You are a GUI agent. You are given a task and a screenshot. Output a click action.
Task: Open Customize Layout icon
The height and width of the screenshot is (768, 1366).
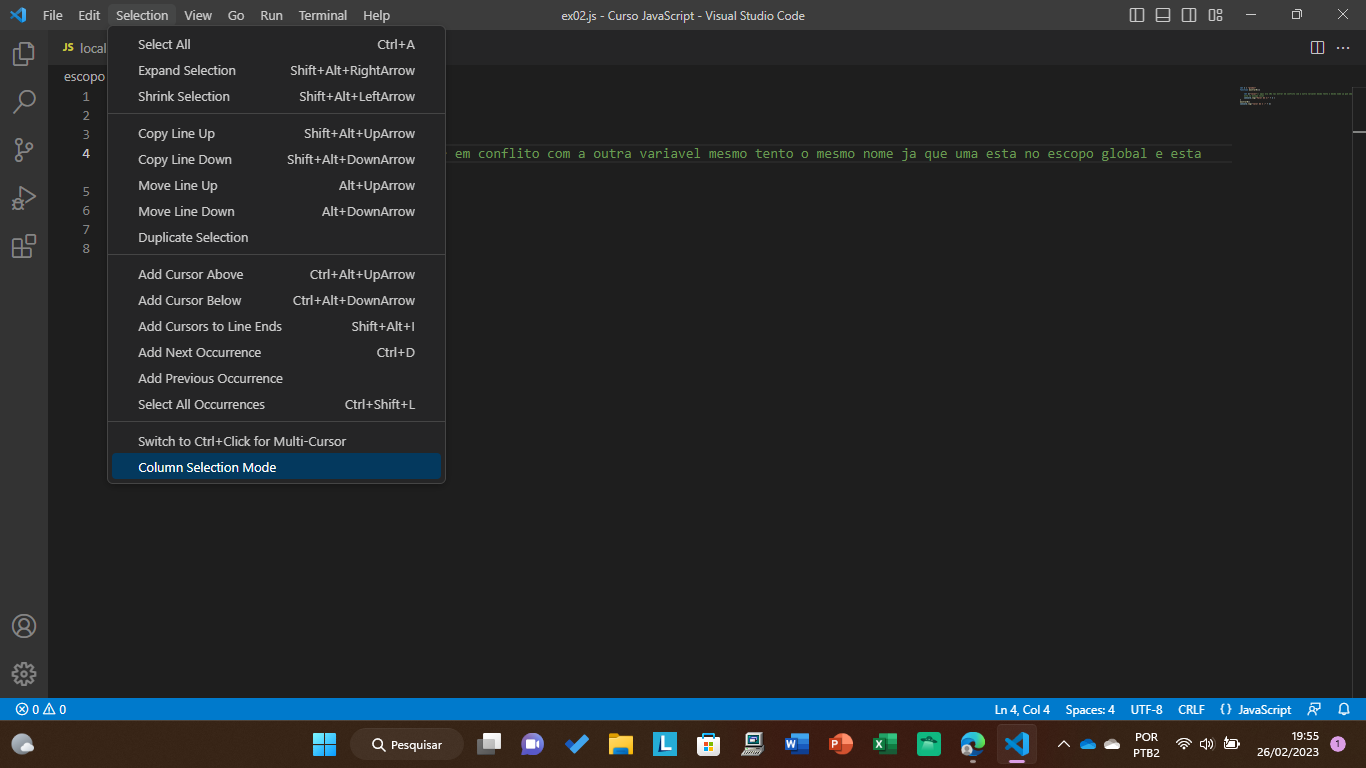pos(1215,15)
